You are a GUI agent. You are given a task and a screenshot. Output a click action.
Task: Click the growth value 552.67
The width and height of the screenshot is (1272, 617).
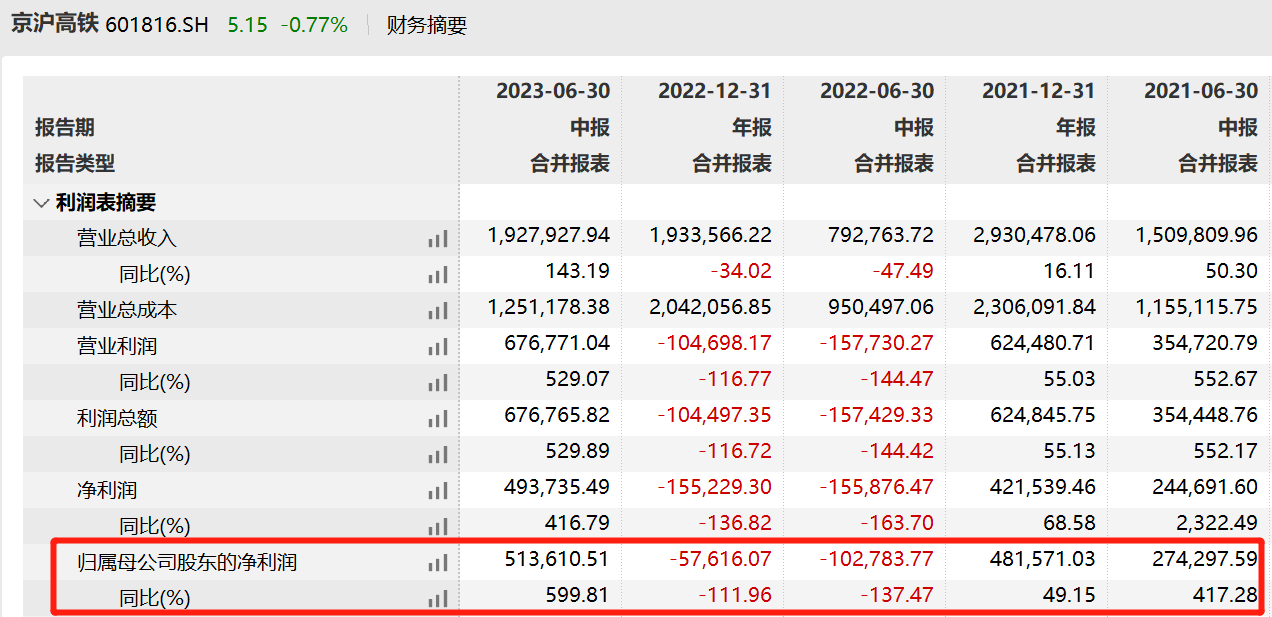[1226, 379]
